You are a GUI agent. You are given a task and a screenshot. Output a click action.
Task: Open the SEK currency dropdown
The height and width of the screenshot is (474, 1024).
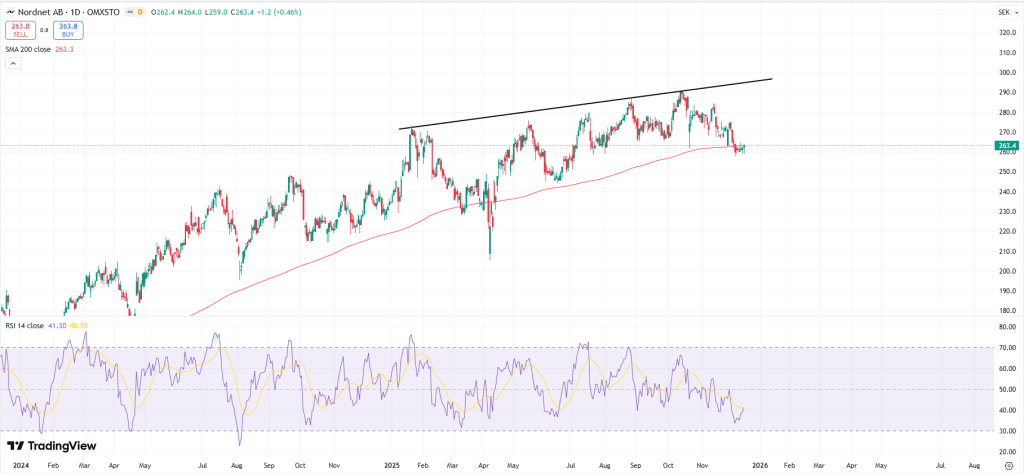[x=1003, y=12]
